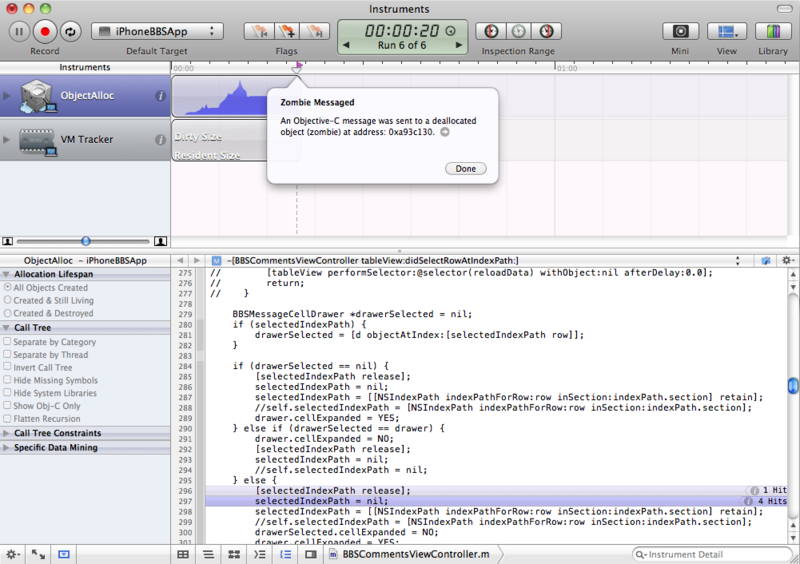Toggle the detail pane with the blue icon
Screen dimensions: 800x564
(64, 554)
